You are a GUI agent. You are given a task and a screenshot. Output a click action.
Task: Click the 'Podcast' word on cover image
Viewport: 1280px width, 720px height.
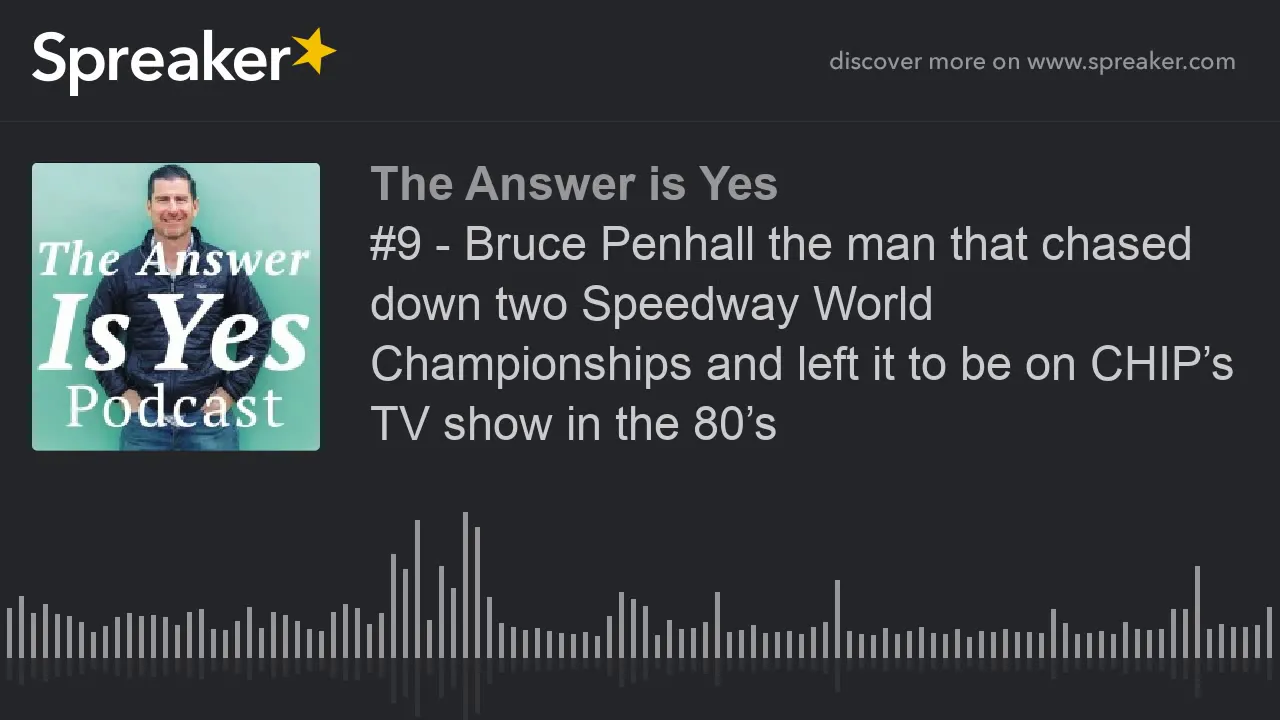click(x=175, y=407)
